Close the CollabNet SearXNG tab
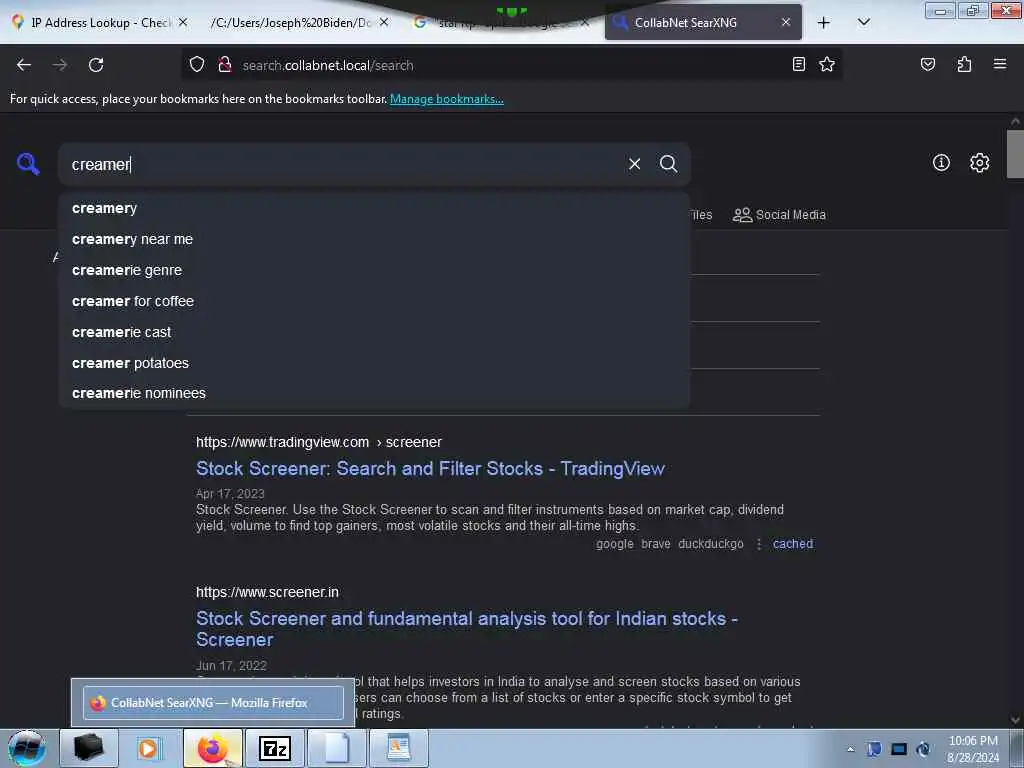Viewport: 1024px width, 768px height. click(786, 22)
